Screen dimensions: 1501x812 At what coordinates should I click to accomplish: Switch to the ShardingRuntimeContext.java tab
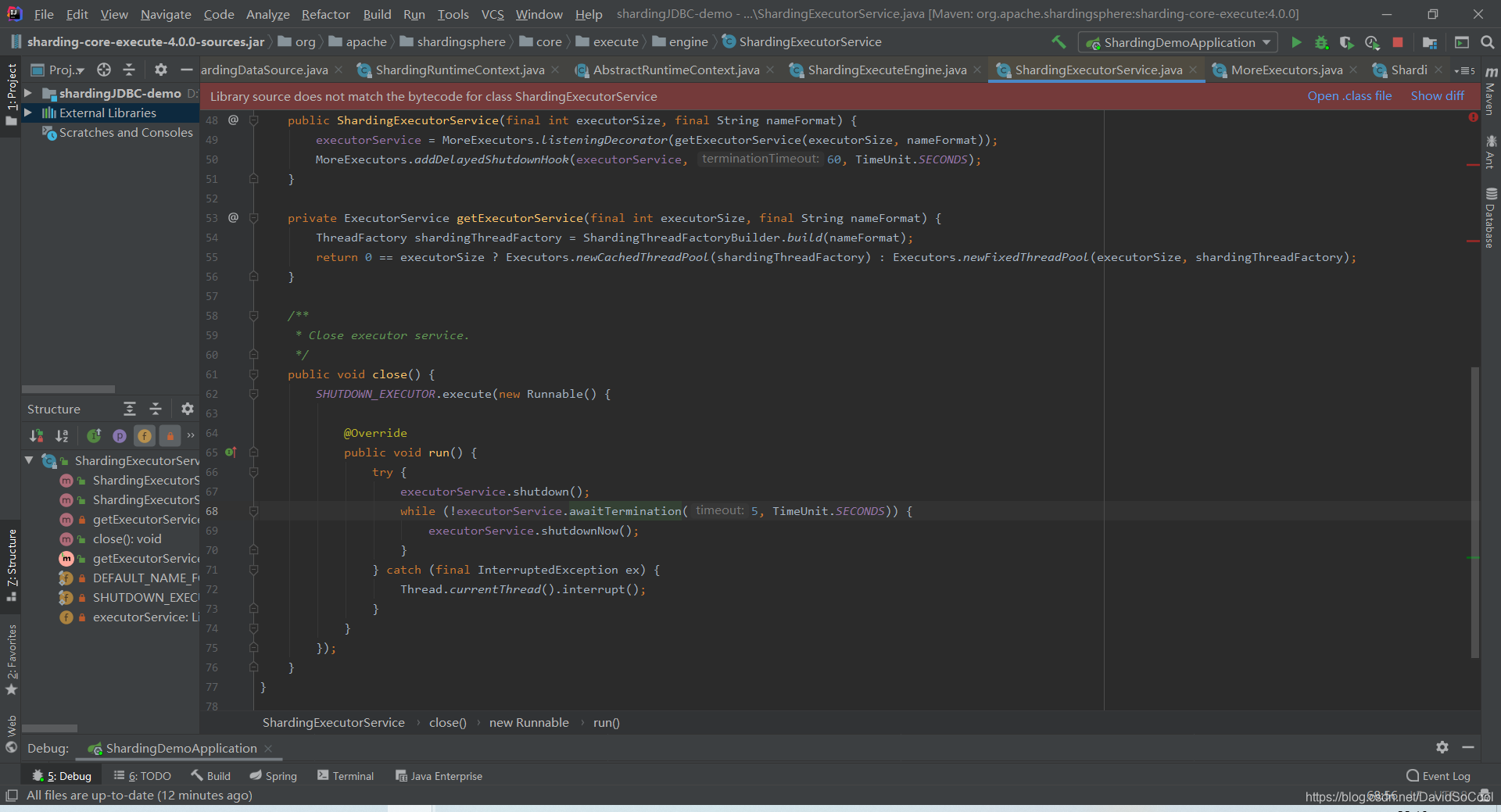click(460, 70)
